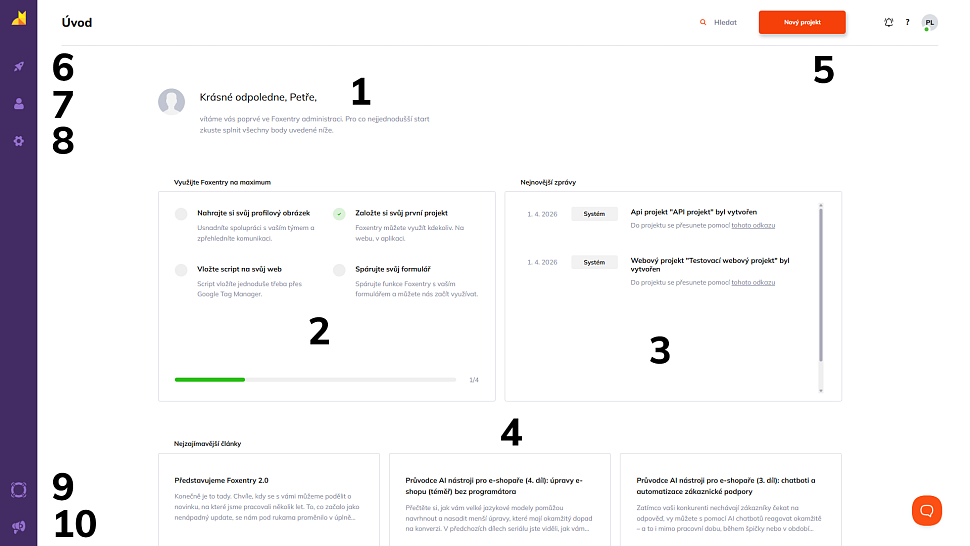
Task: Click the Foxentry logo in sidebar
Action: coord(19,19)
